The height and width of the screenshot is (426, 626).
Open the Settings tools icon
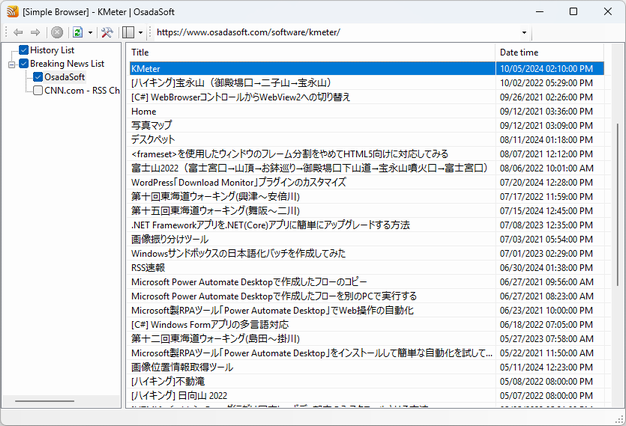pyautogui.click(x=107, y=32)
